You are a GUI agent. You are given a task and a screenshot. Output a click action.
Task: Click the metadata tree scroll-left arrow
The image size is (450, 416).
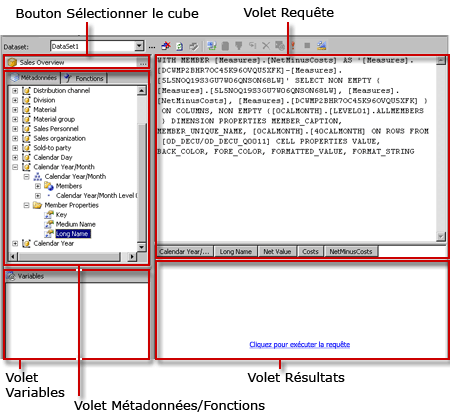[x=13, y=257]
